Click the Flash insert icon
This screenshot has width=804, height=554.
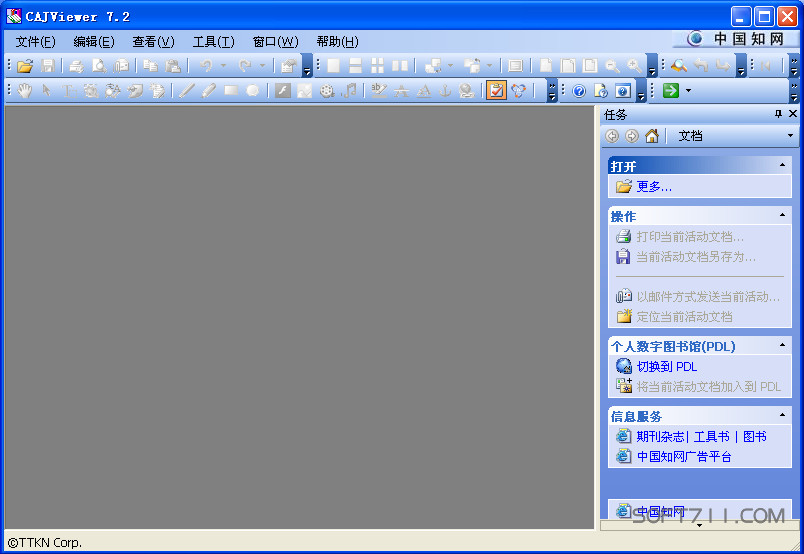pyautogui.click(x=283, y=91)
